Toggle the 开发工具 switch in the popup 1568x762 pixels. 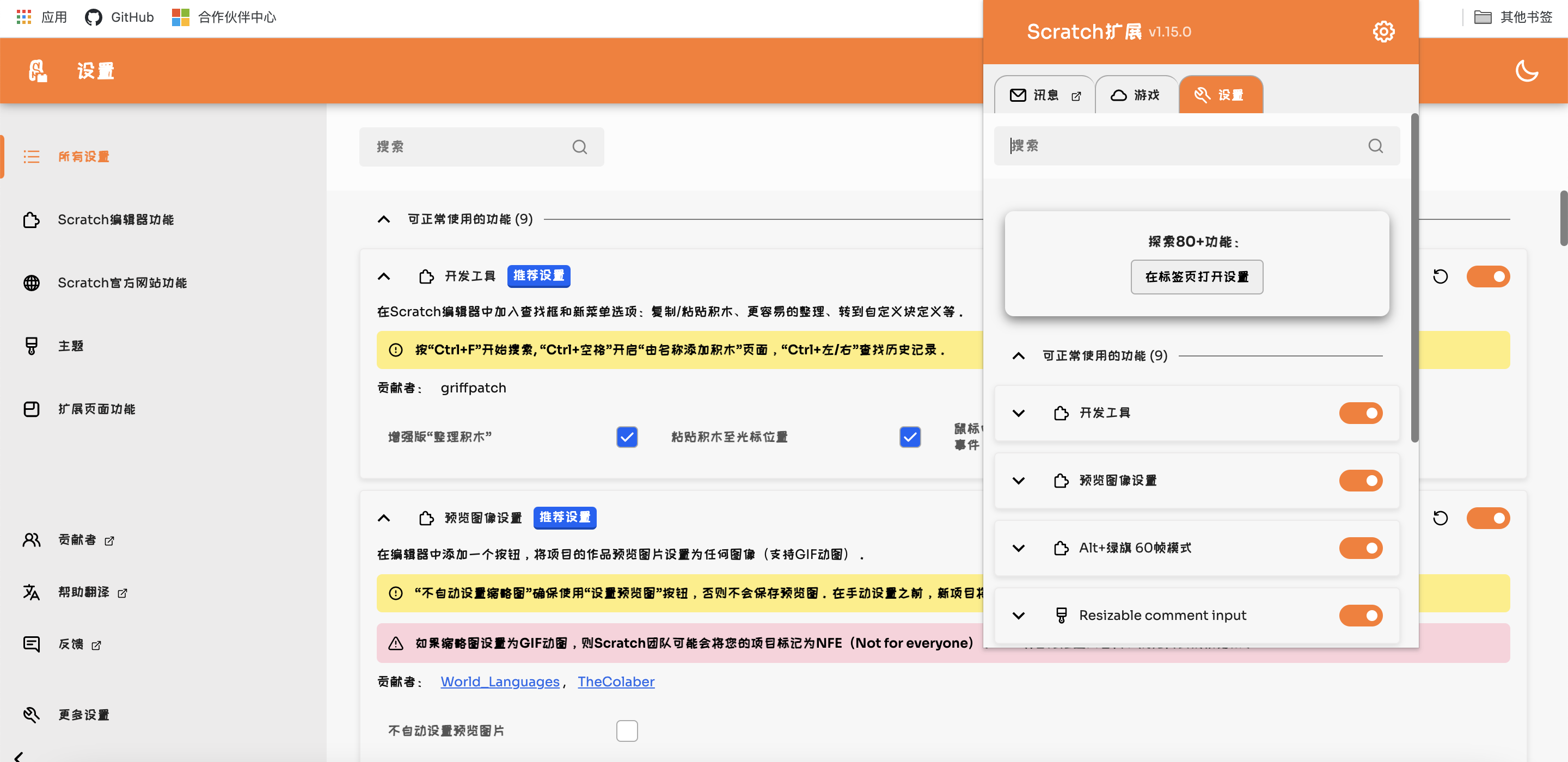1361,413
